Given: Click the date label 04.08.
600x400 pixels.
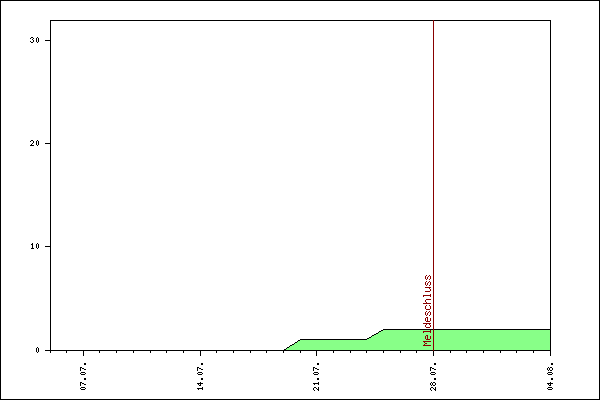Looking at the screenshot, I should click(550, 376).
